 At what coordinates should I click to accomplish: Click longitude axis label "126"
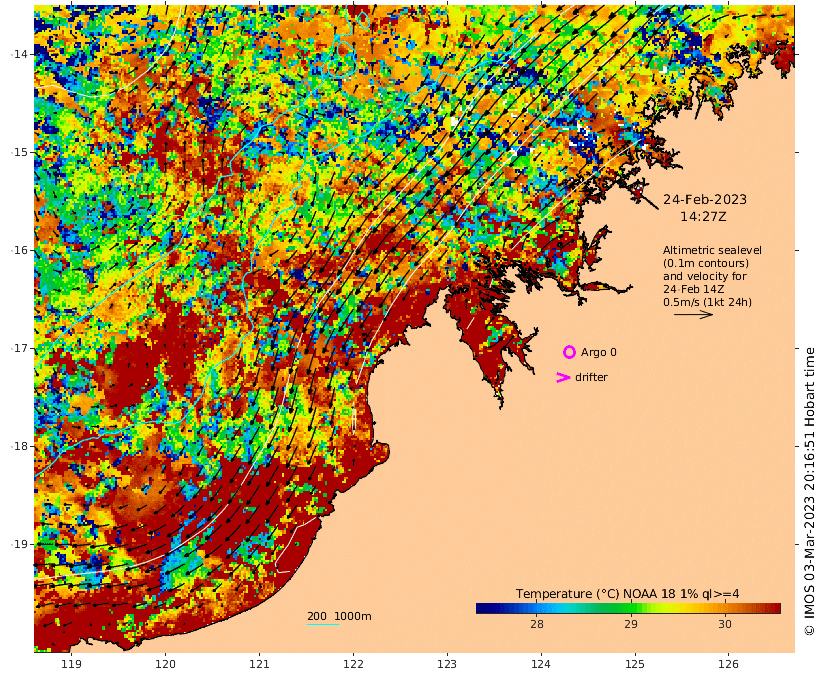(x=728, y=664)
